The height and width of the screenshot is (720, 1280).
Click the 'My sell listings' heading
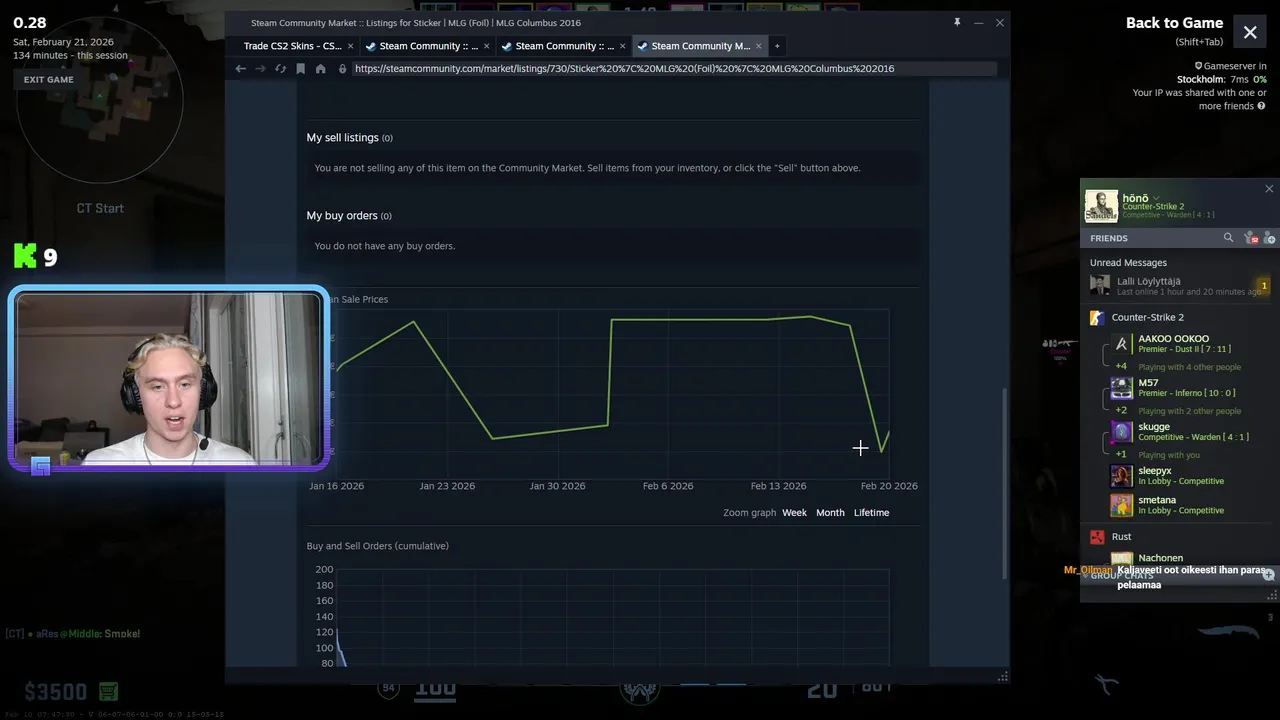[342, 138]
